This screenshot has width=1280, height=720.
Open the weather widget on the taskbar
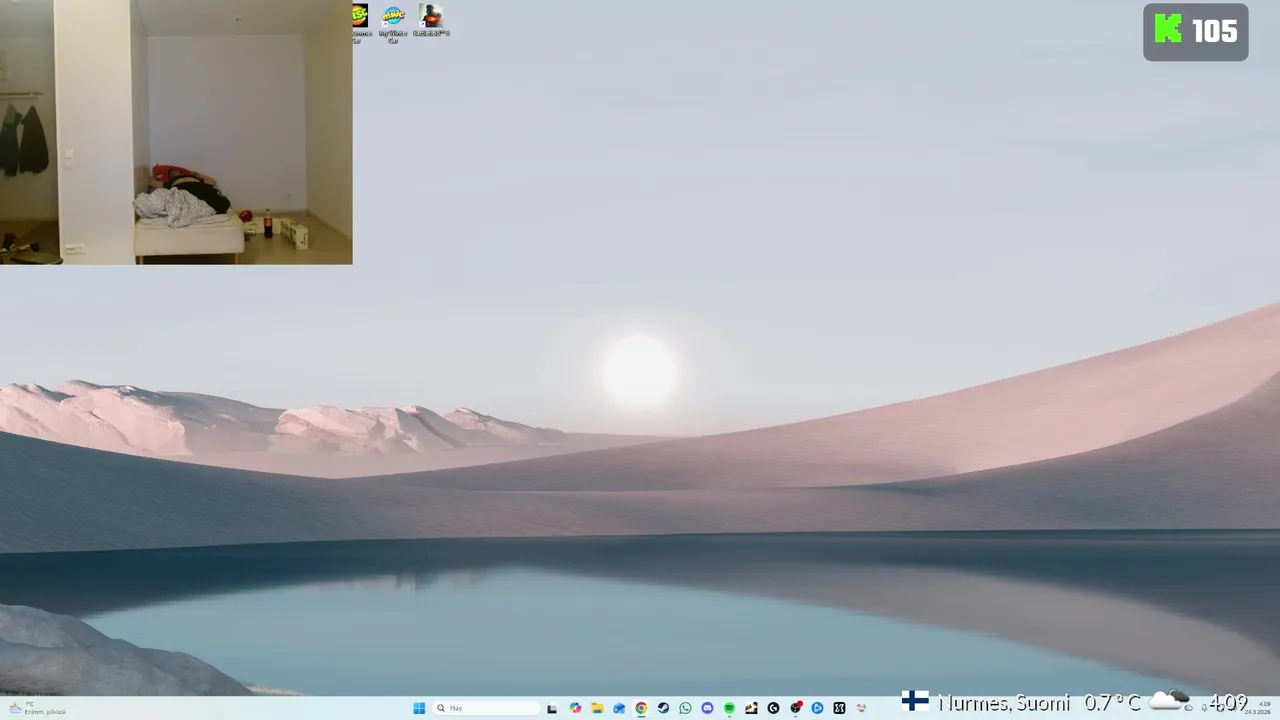pos(38,708)
